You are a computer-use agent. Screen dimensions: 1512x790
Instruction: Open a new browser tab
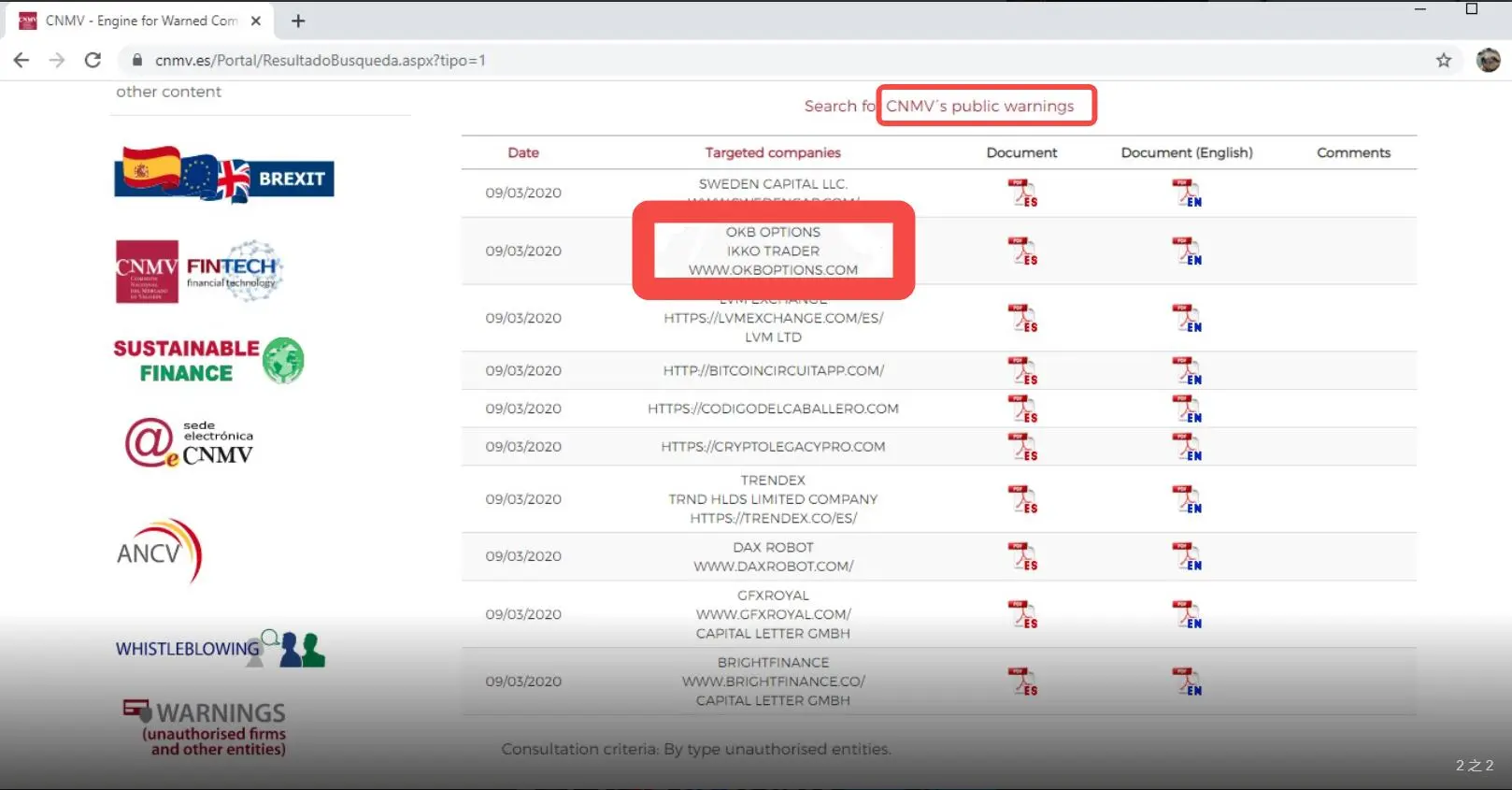pyautogui.click(x=298, y=21)
